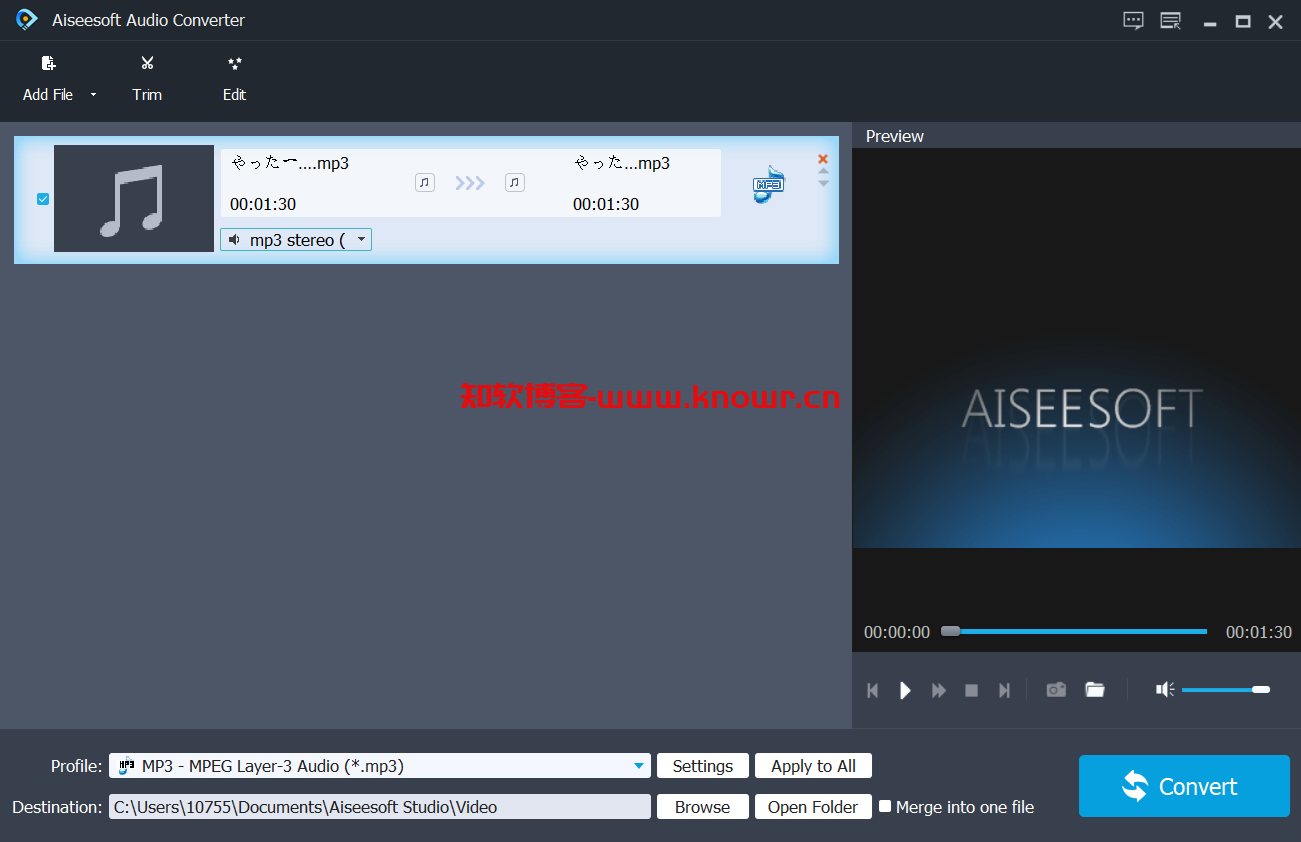Click Apply to All button
Viewport: 1301px width, 842px height.
coord(814,766)
